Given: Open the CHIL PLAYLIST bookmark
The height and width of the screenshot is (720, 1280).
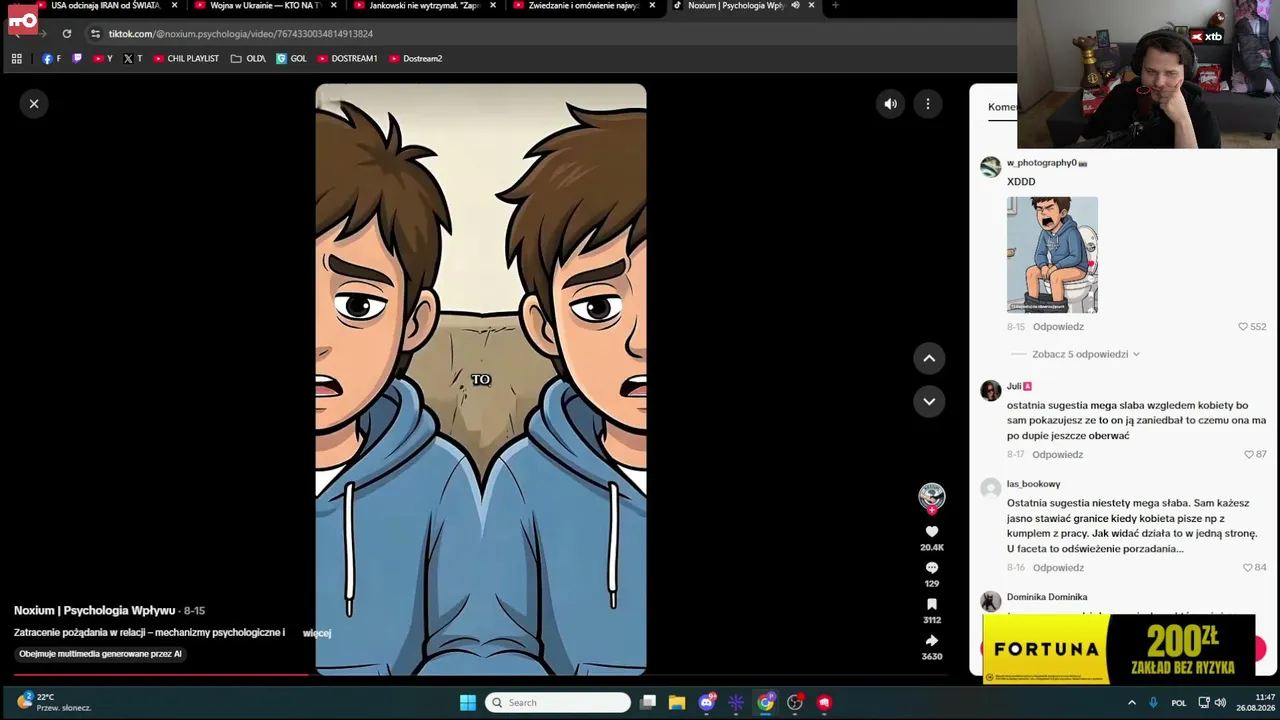Looking at the screenshot, I should (x=186, y=59).
